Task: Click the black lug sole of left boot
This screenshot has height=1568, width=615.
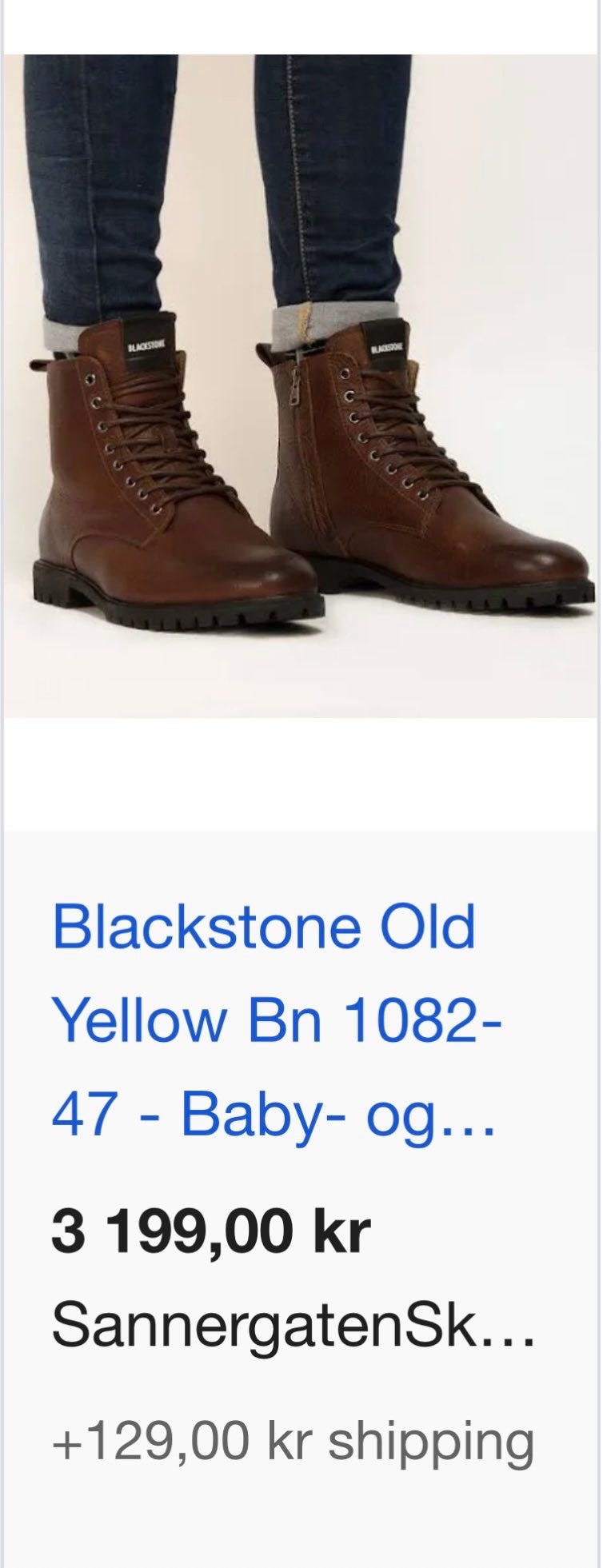Action: point(178,603)
